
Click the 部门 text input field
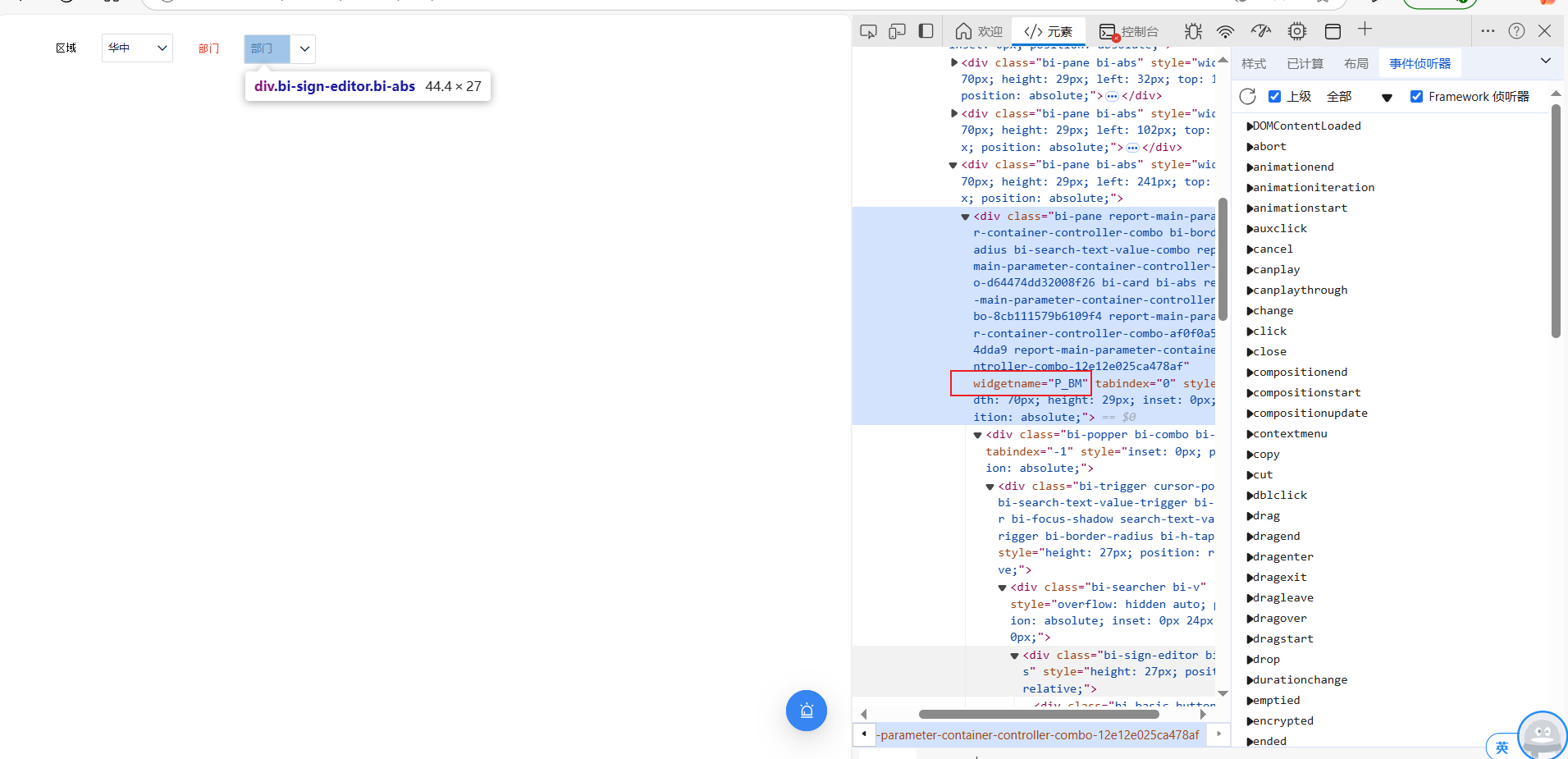(267, 49)
